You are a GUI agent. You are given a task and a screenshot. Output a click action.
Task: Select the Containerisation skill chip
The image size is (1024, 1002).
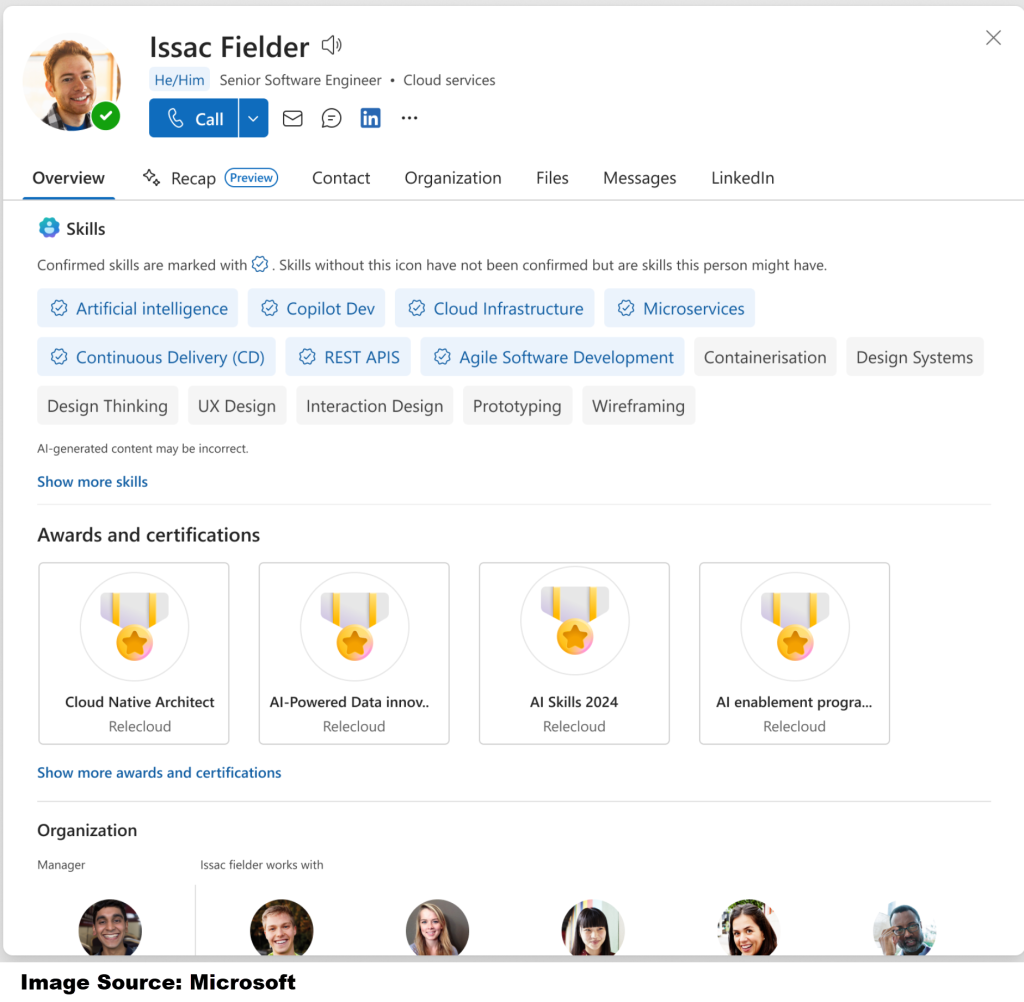(x=765, y=357)
